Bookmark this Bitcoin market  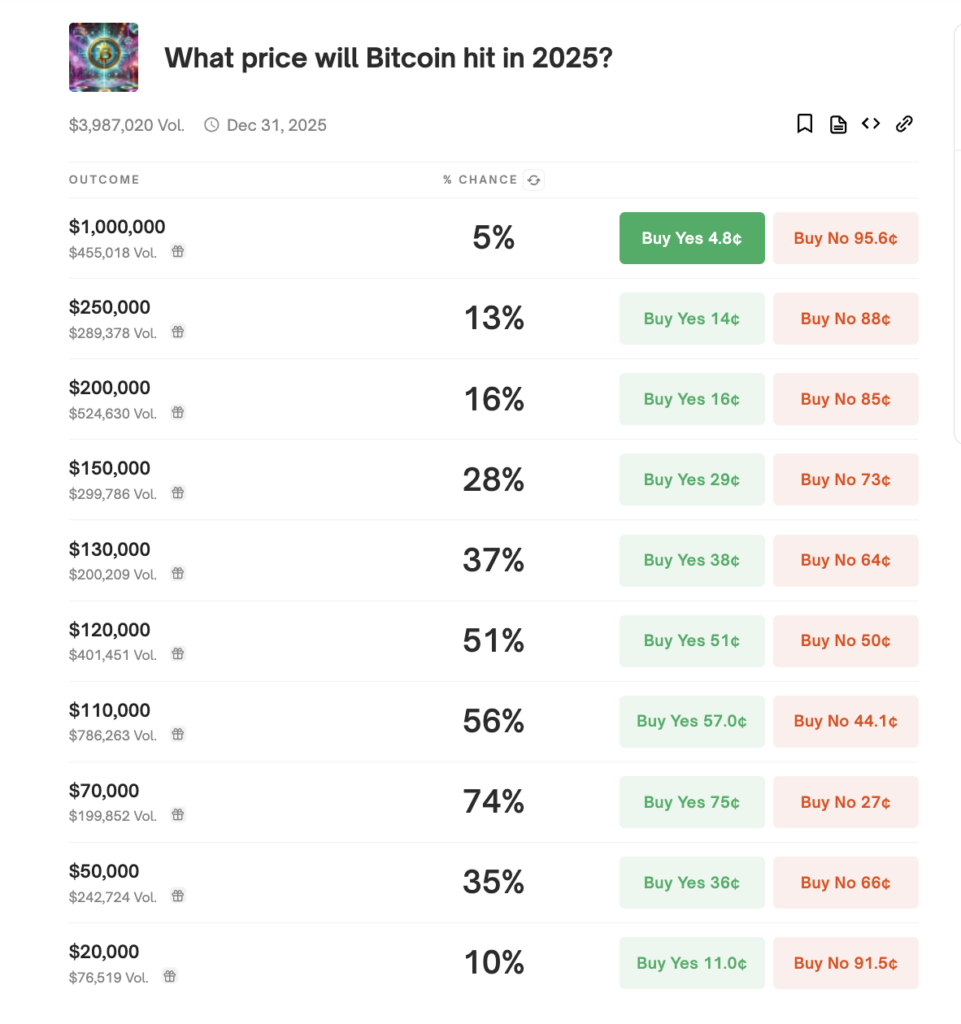805,123
